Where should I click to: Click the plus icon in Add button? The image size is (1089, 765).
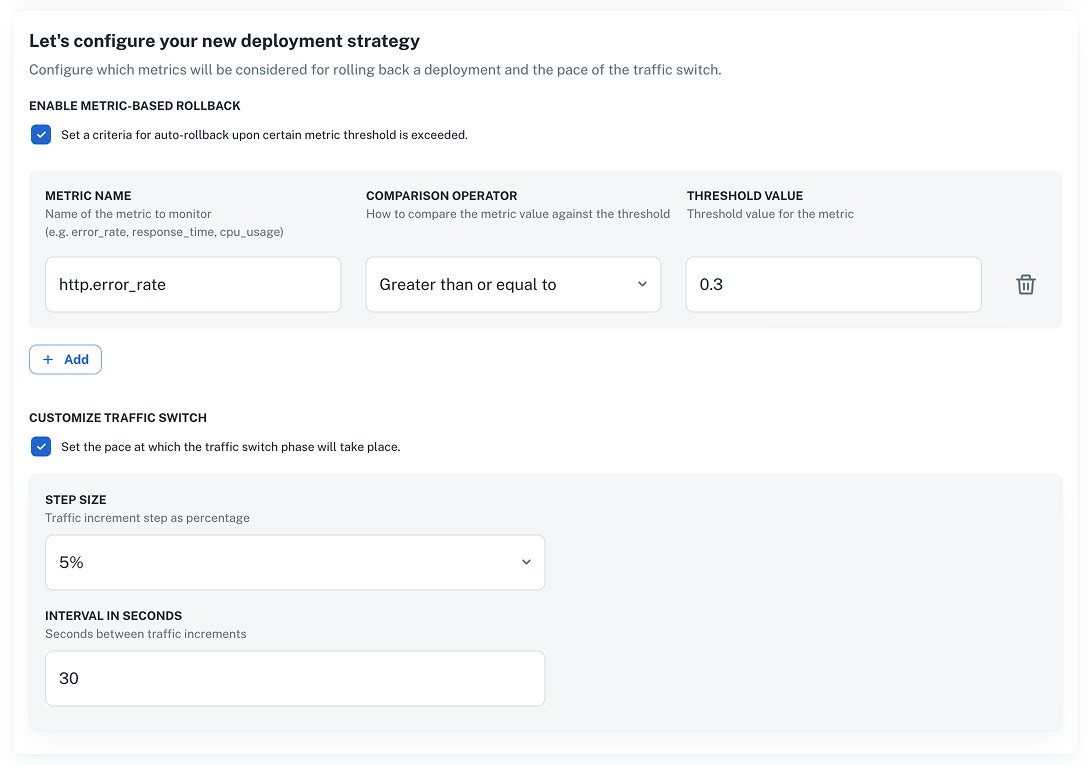coord(48,360)
